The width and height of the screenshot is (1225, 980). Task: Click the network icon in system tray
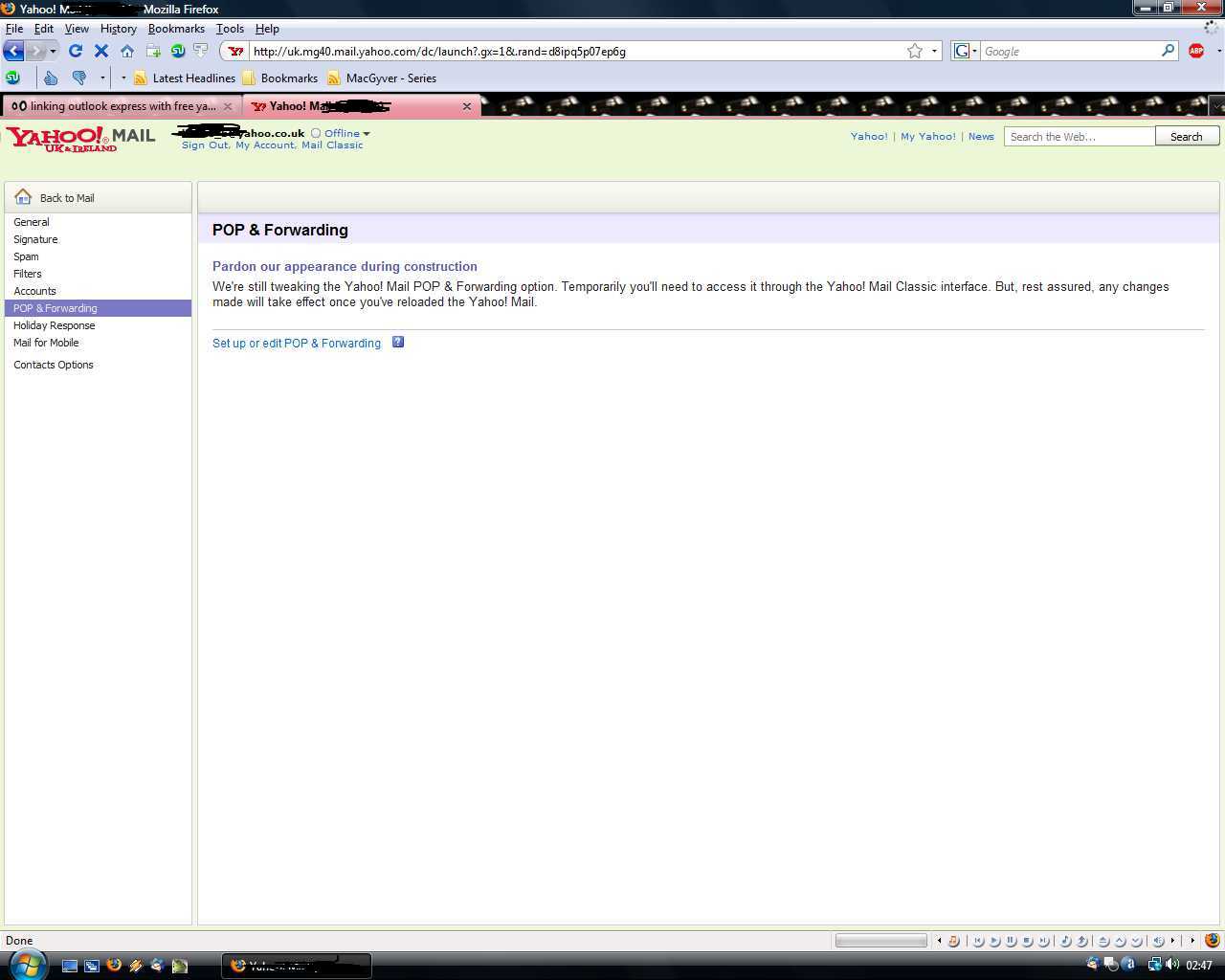1154,965
